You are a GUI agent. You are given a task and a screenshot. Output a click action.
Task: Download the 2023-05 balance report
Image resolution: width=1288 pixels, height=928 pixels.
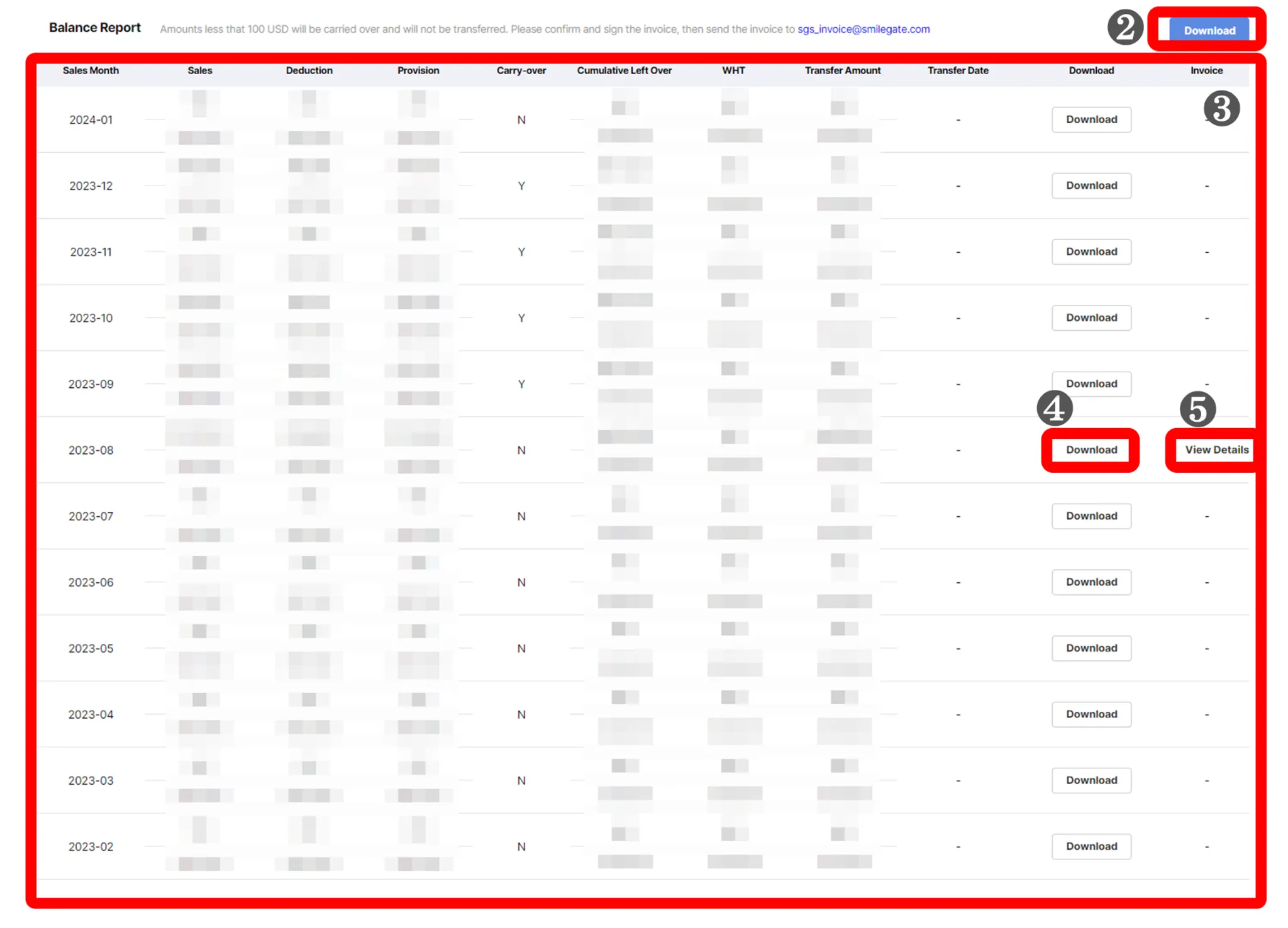(1091, 648)
